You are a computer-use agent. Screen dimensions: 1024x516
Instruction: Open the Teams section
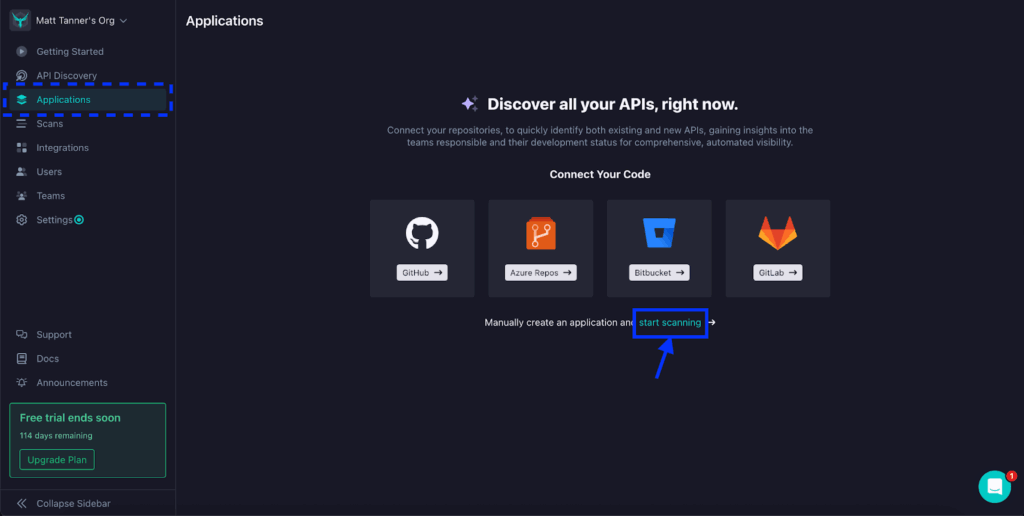50,196
